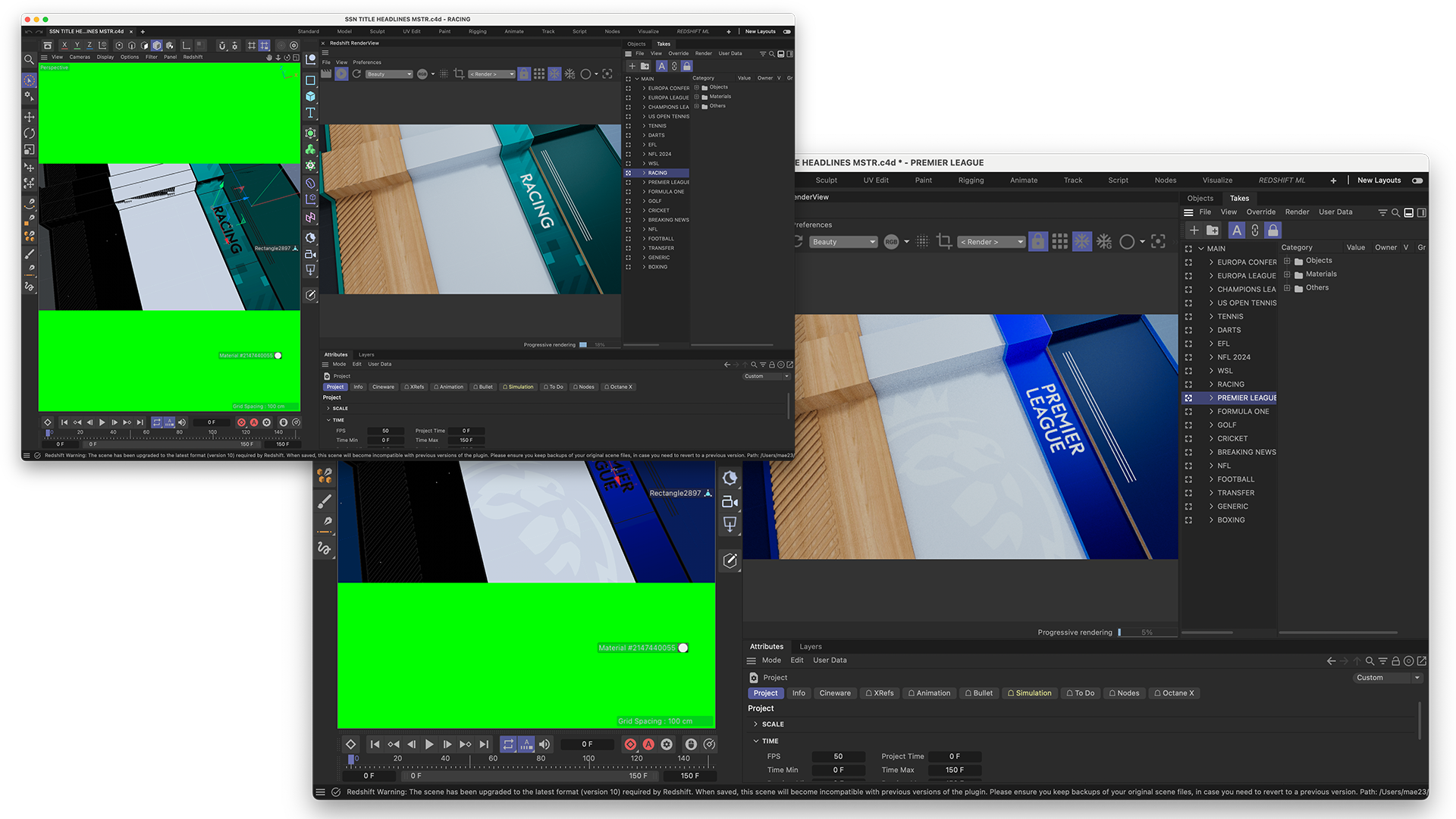Click Auto Take 'A' icon in Premier League window
Viewport: 1456px width, 819px height.
[1236, 230]
